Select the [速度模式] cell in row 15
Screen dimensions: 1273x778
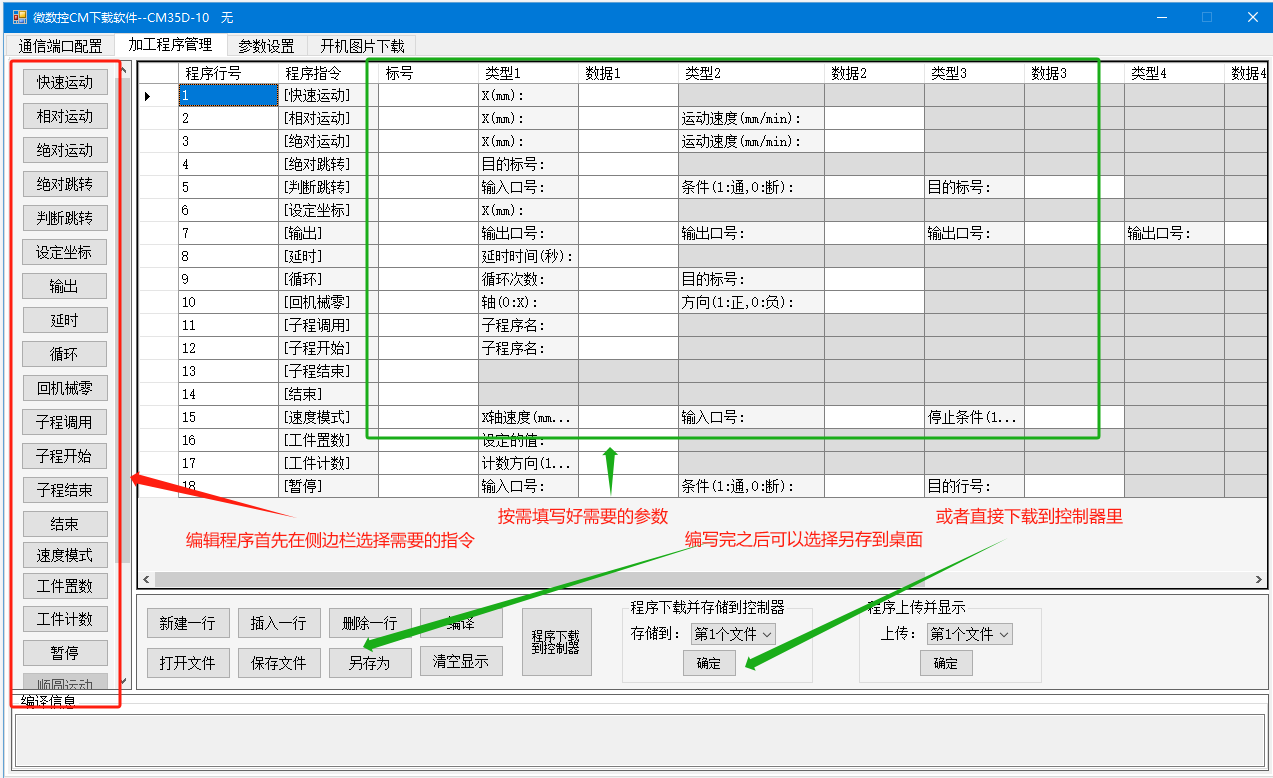[x=329, y=417]
